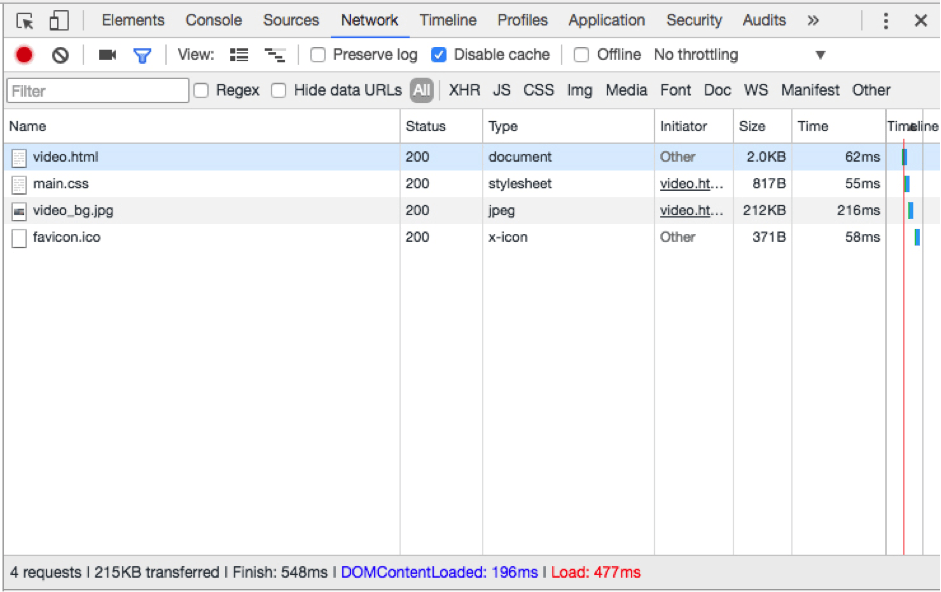The width and height of the screenshot is (941, 592).
Task: Click the capture screenshots camera icon
Action: pos(107,55)
